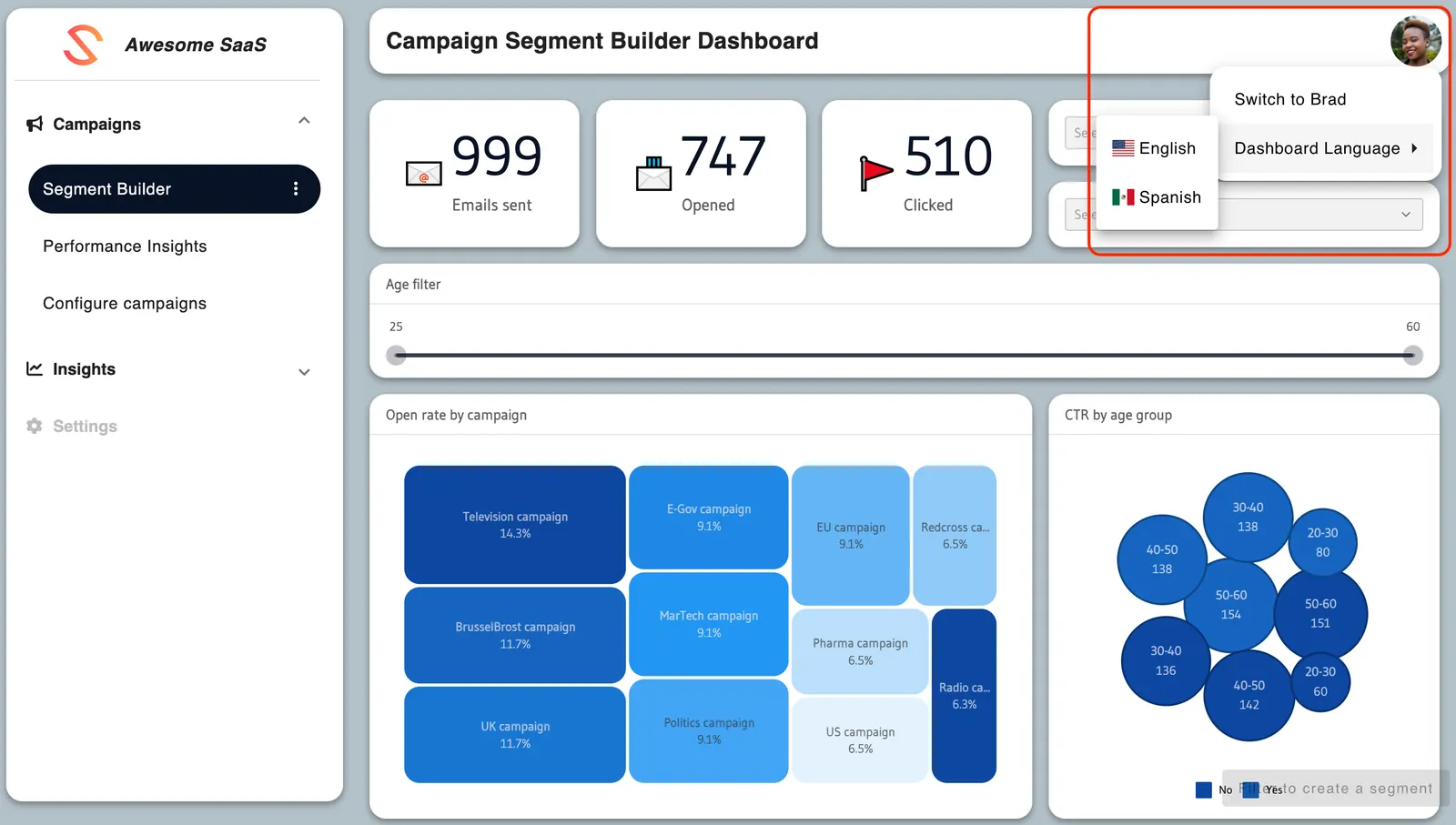1456x825 pixels.
Task: Expand the Insights section chevron
Action: 304,372
